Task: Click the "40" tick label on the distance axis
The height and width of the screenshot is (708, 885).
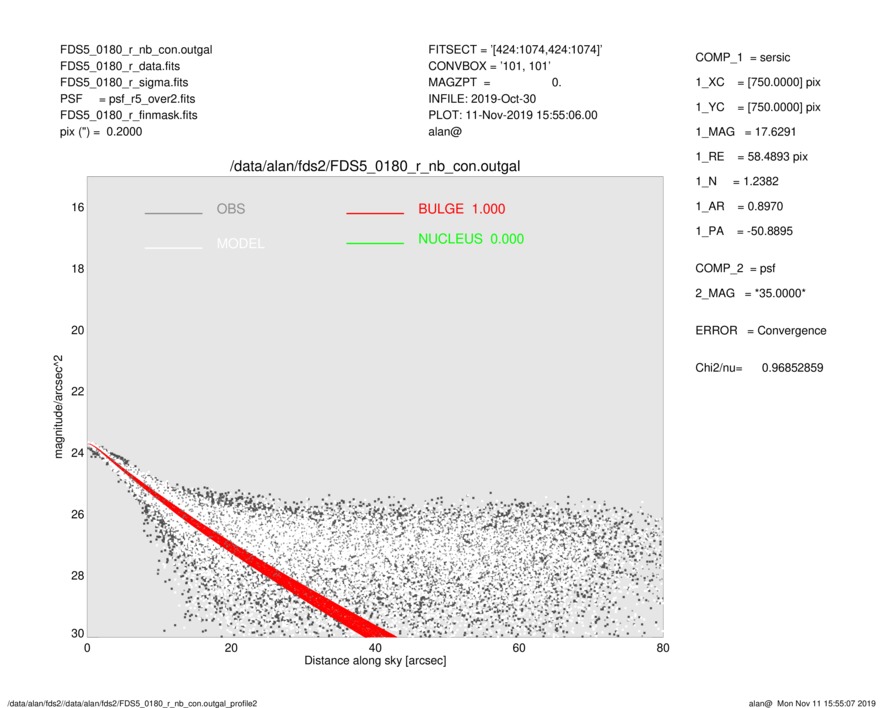Action: [375, 648]
